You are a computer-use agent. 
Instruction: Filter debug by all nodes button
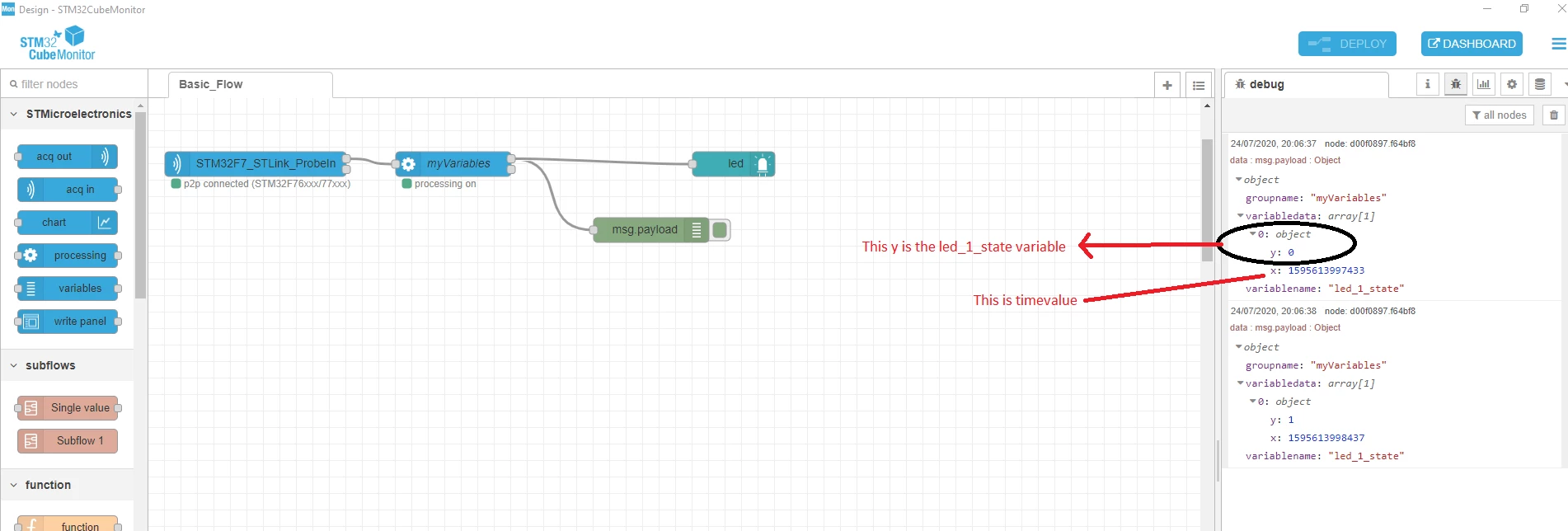pos(1499,115)
